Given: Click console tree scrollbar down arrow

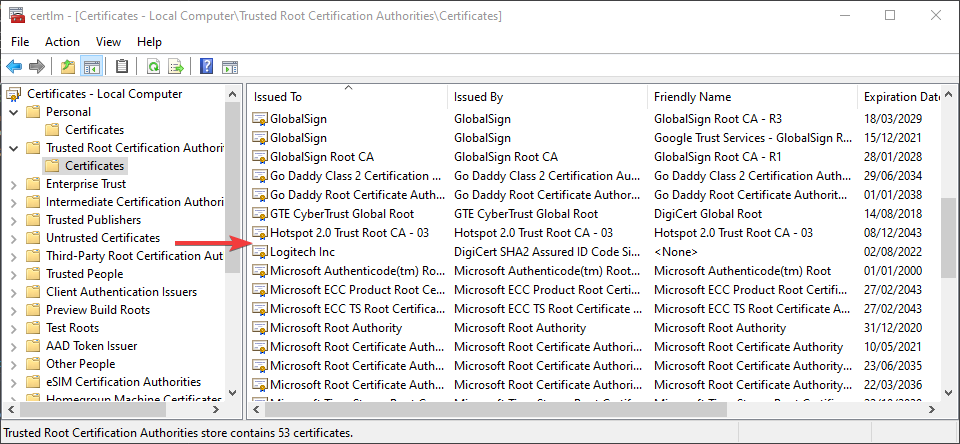Looking at the screenshot, I should click(x=232, y=392).
